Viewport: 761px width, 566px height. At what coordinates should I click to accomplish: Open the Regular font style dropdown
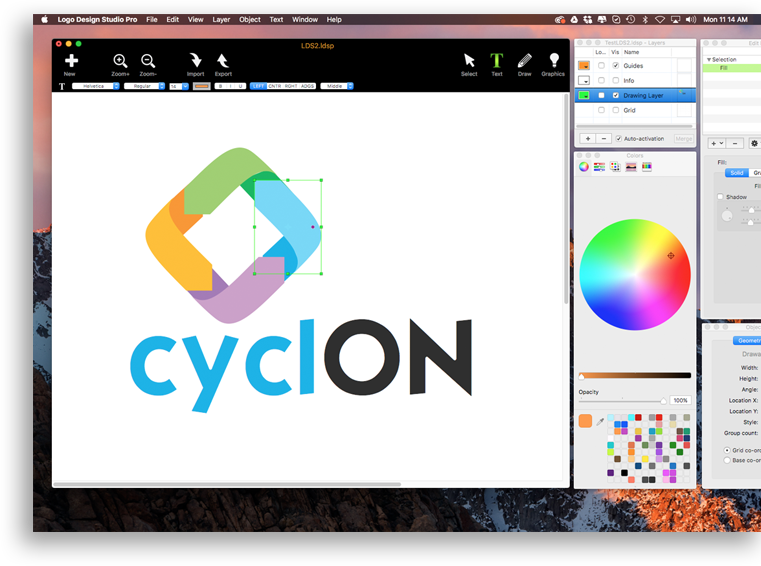tap(144, 86)
